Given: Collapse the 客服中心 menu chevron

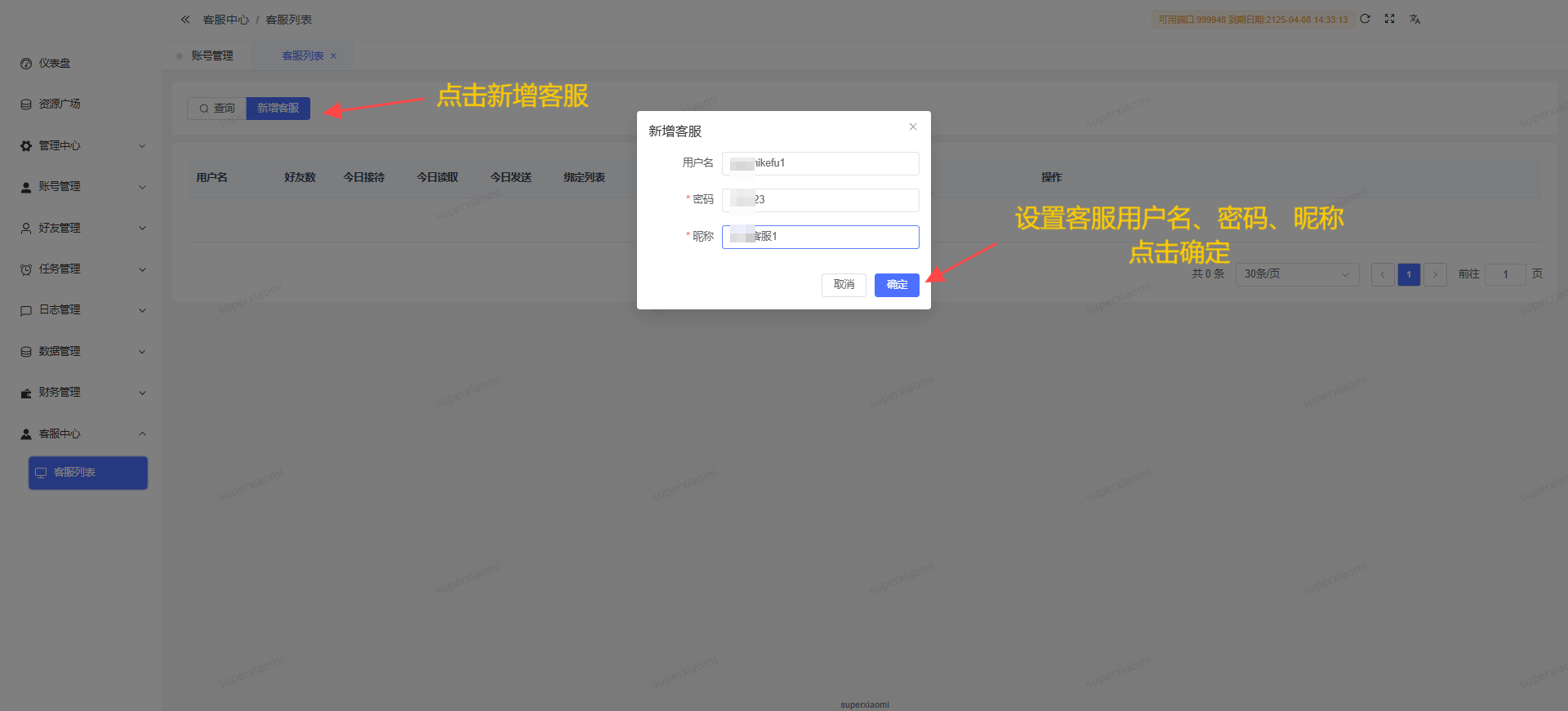Looking at the screenshot, I should [x=142, y=434].
